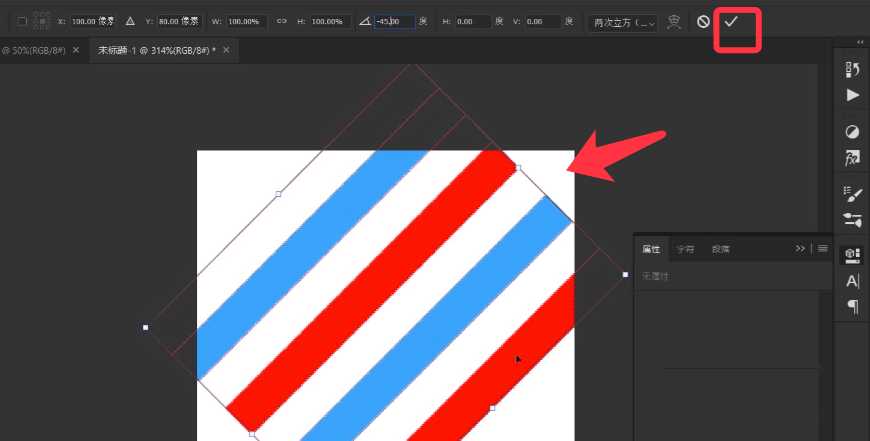Image resolution: width=870 pixels, height=441 pixels.
Task: Open the Paragraph panel icon
Action: pyautogui.click(x=852, y=306)
